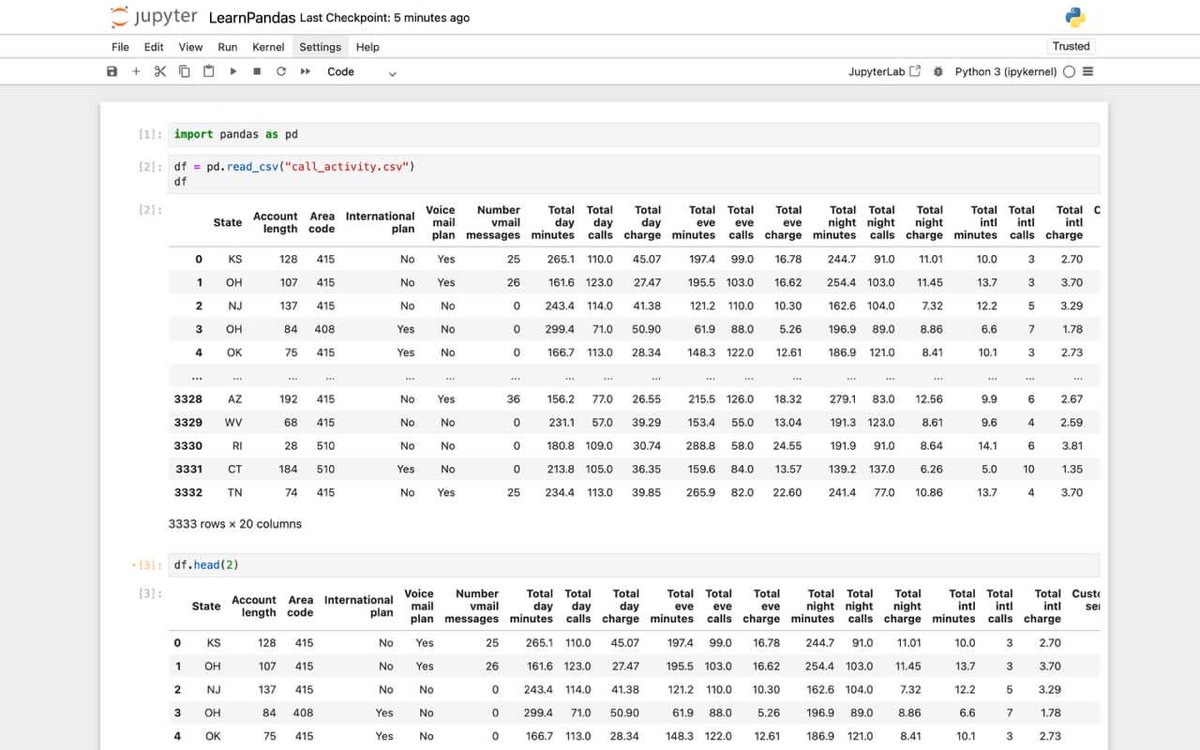Click value 288.8 in row 3330
Screen dimensions: 1200x750
click(x=701, y=446)
